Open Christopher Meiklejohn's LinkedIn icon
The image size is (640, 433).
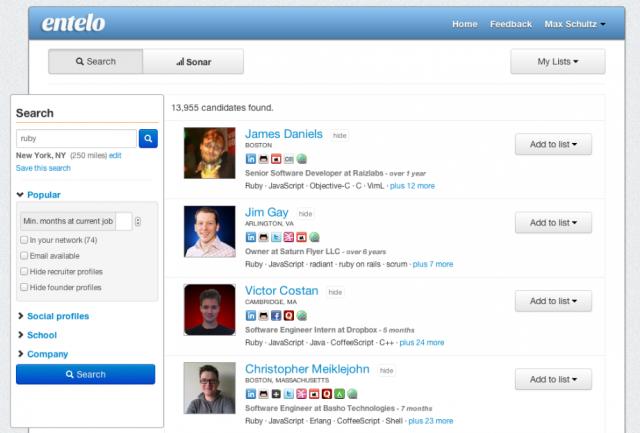[251, 394]
